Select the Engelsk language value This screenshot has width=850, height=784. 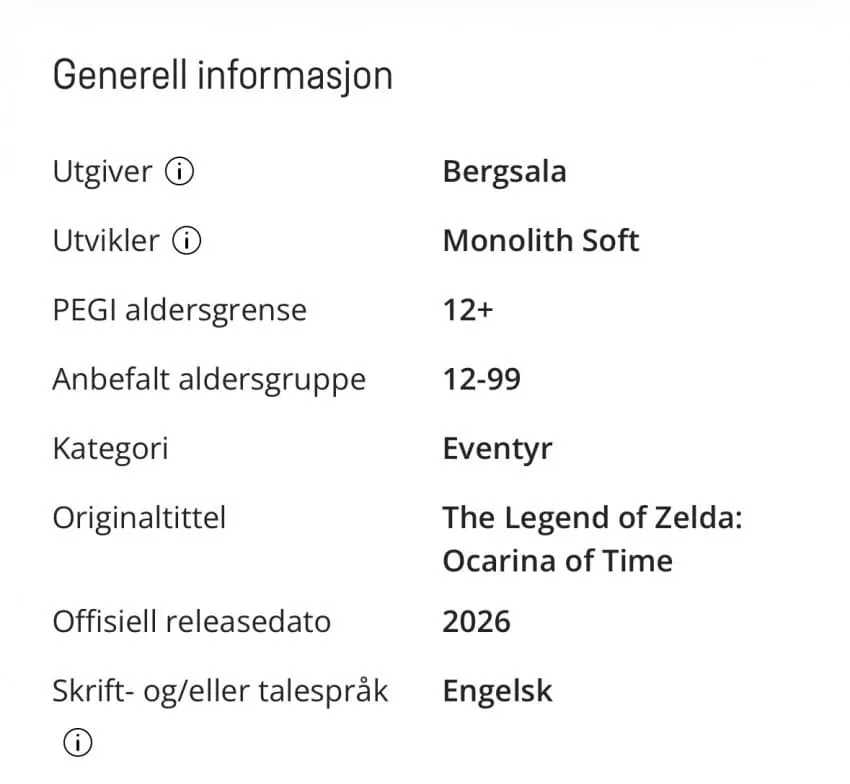click(x=498, y=691)
